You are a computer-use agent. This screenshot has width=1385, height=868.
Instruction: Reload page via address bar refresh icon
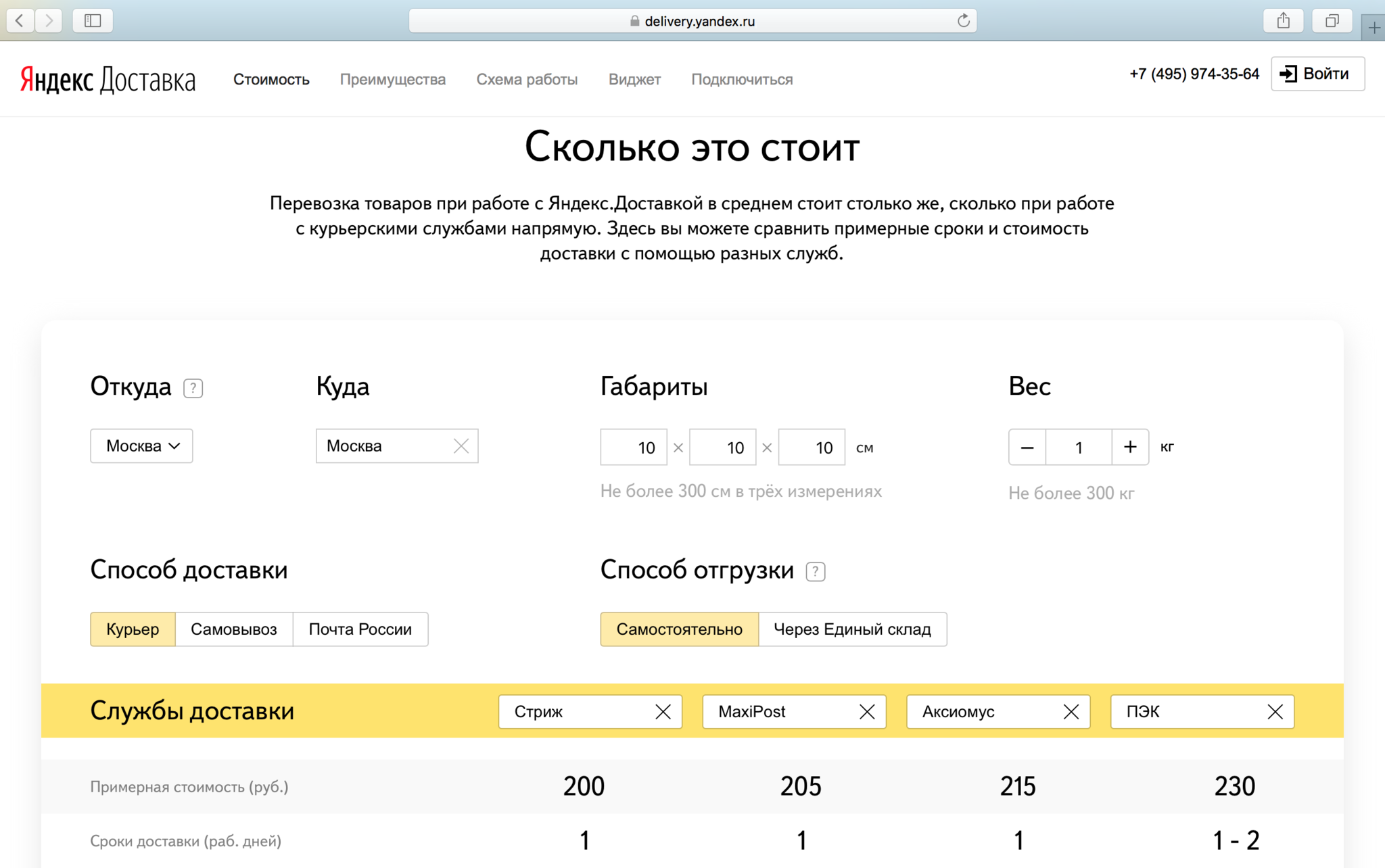963,21
